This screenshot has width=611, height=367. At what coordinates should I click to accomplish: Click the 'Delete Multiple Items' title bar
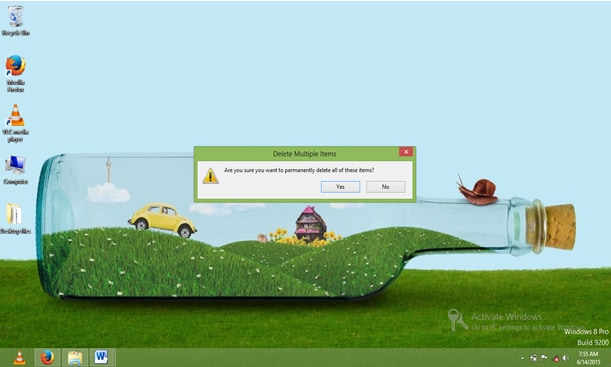304,154
